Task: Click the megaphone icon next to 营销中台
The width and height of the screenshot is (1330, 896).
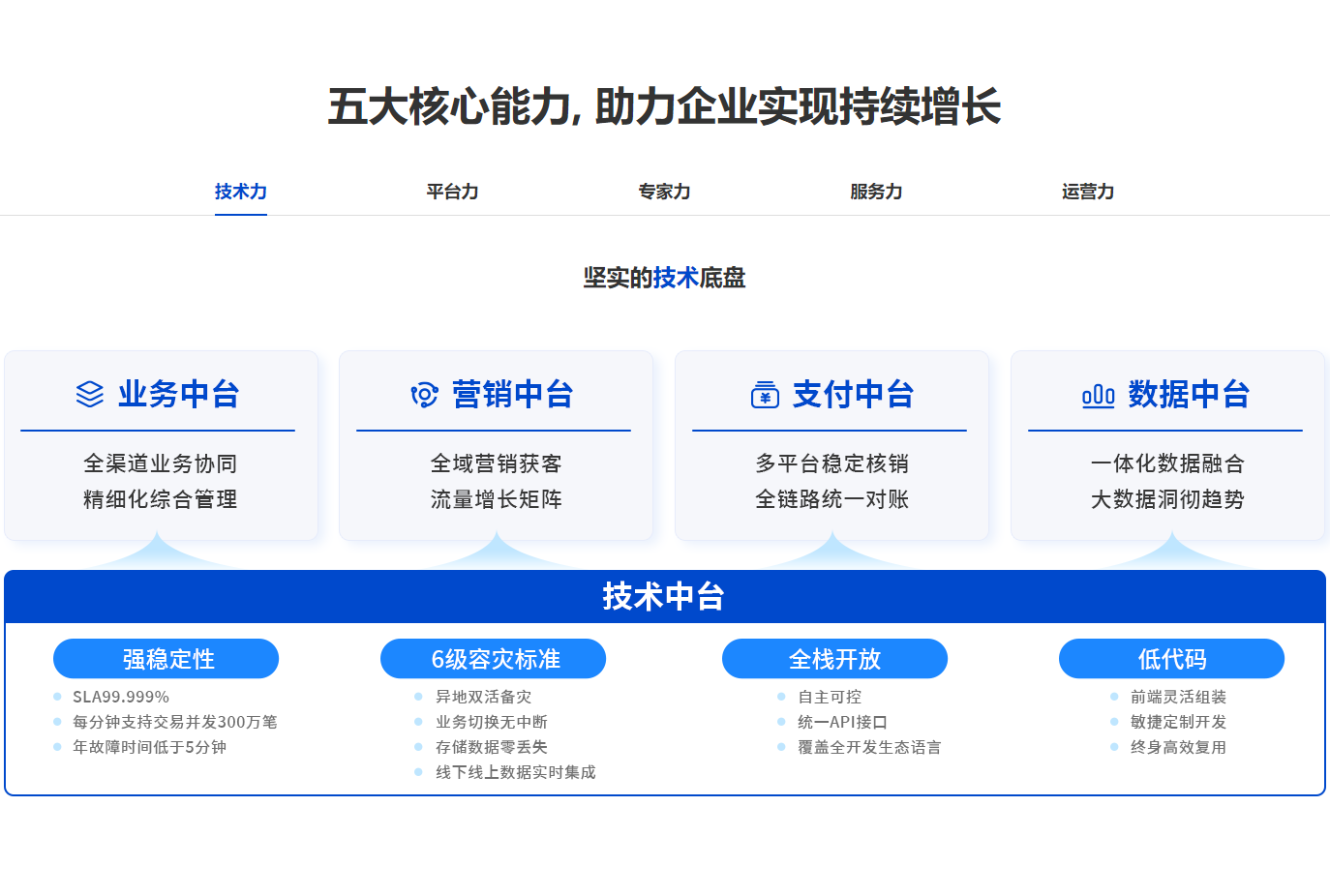Action: click(423, 395)
